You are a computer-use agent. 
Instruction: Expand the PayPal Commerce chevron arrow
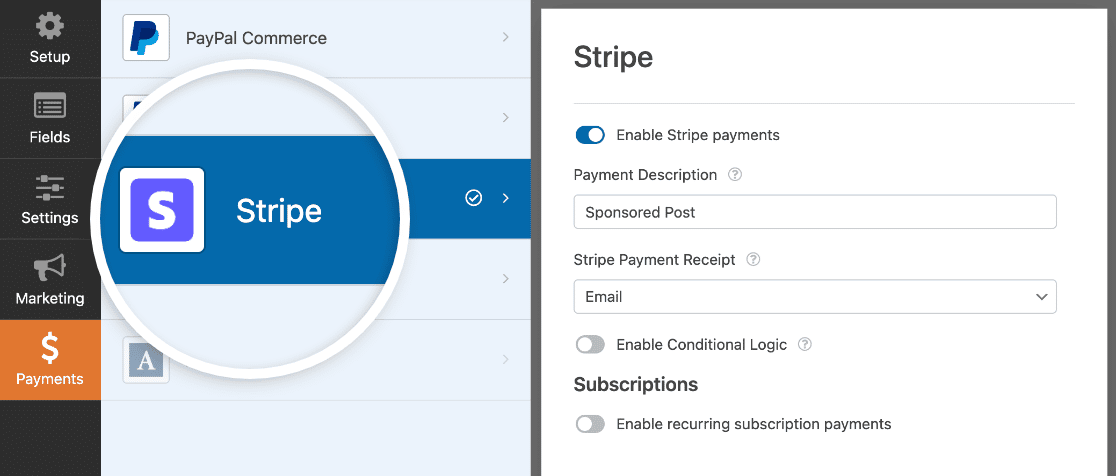pyautogui.click(x=505, y=37)
